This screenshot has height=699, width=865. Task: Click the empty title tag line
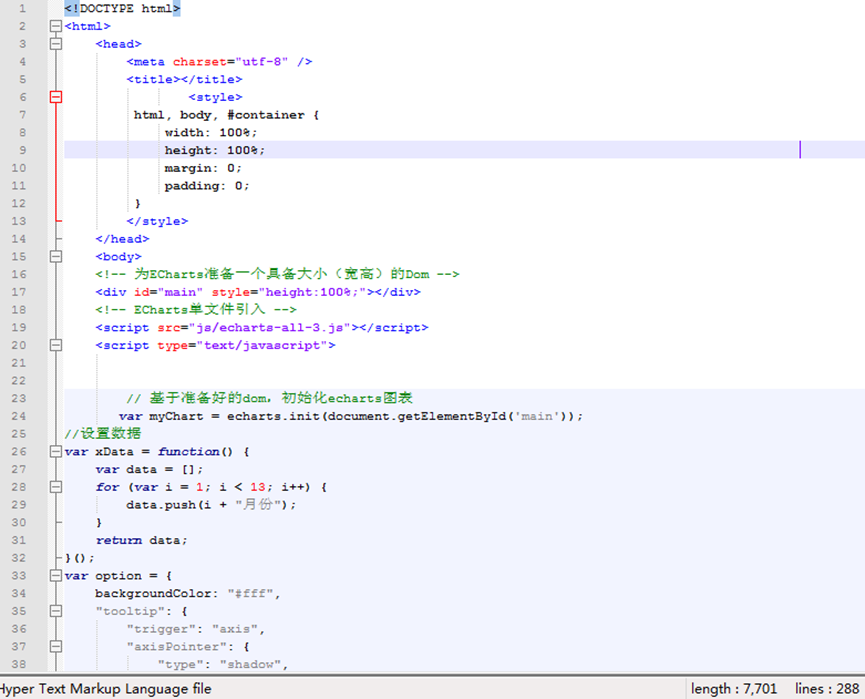(184, 79)
